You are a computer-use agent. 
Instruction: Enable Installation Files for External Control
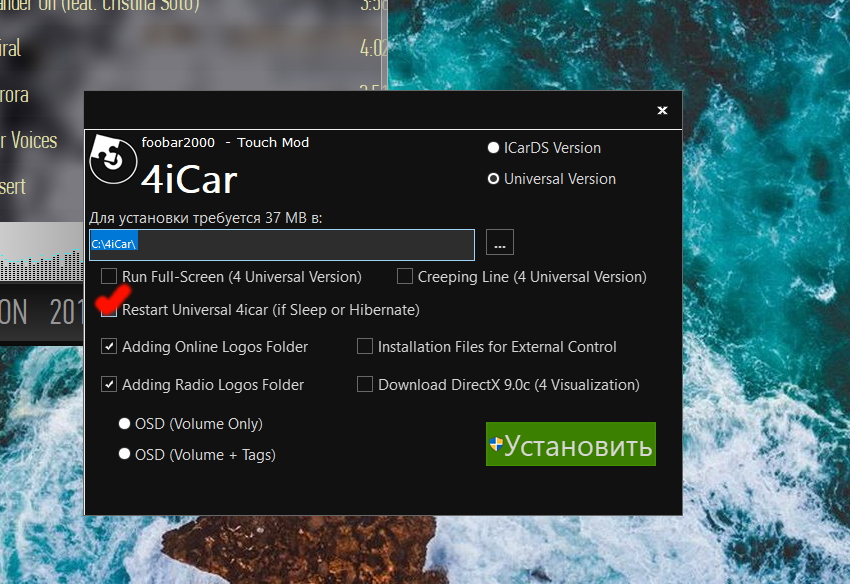(365, 347)
